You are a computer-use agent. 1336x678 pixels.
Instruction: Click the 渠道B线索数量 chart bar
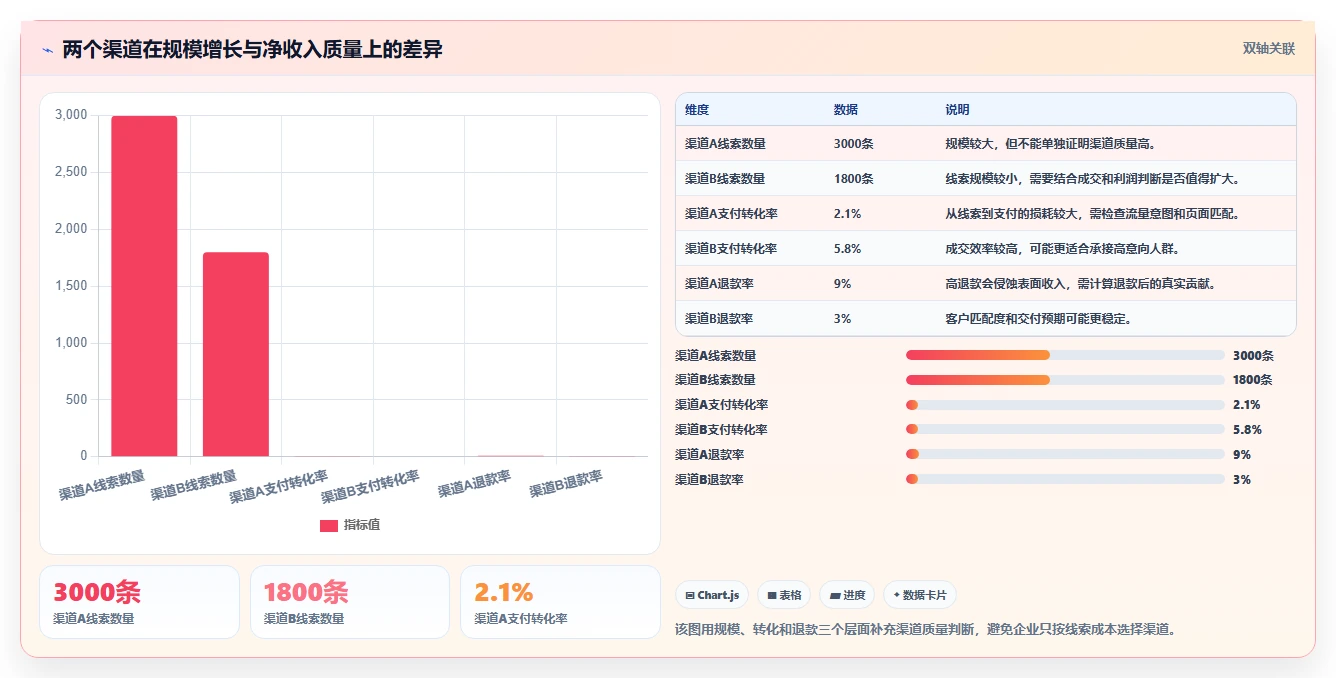tap(236, 354)
